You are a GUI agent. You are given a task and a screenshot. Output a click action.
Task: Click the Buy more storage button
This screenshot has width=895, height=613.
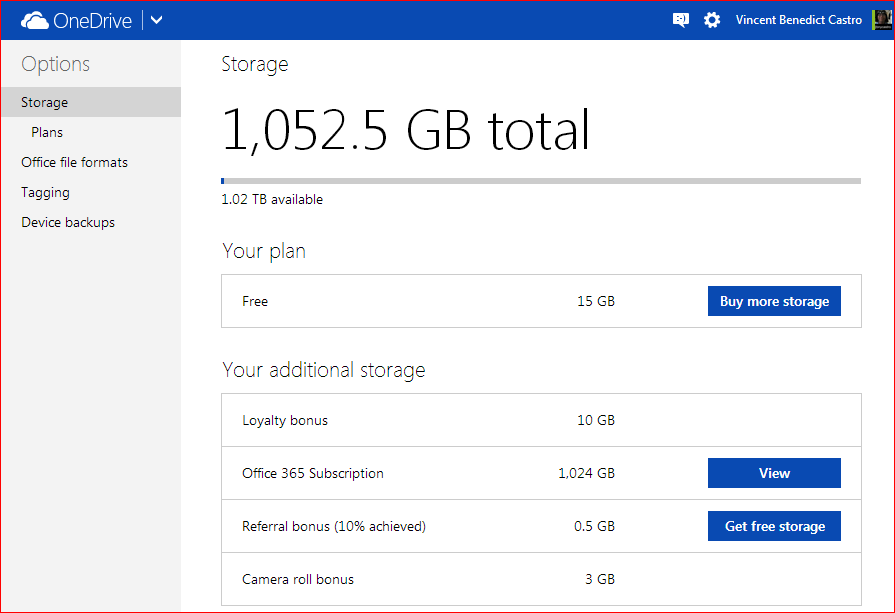(774, 300)
